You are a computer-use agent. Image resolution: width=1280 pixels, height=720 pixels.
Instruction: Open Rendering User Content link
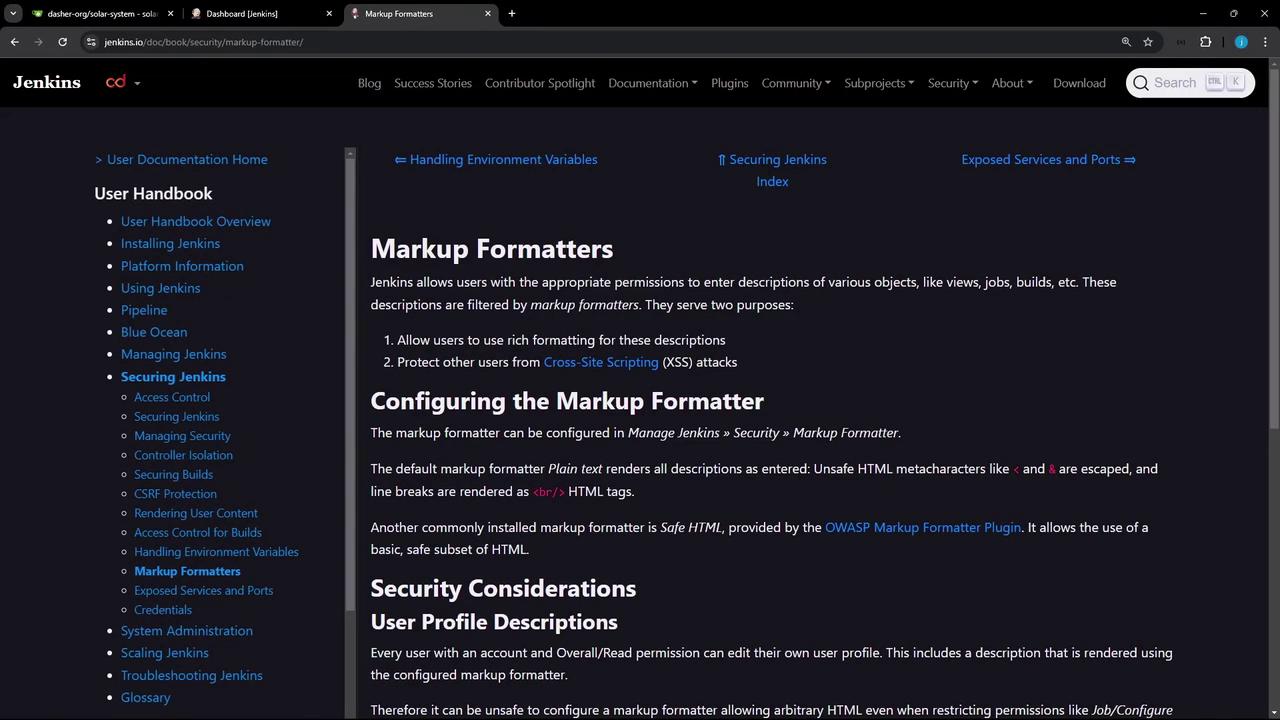coord(196,513)
